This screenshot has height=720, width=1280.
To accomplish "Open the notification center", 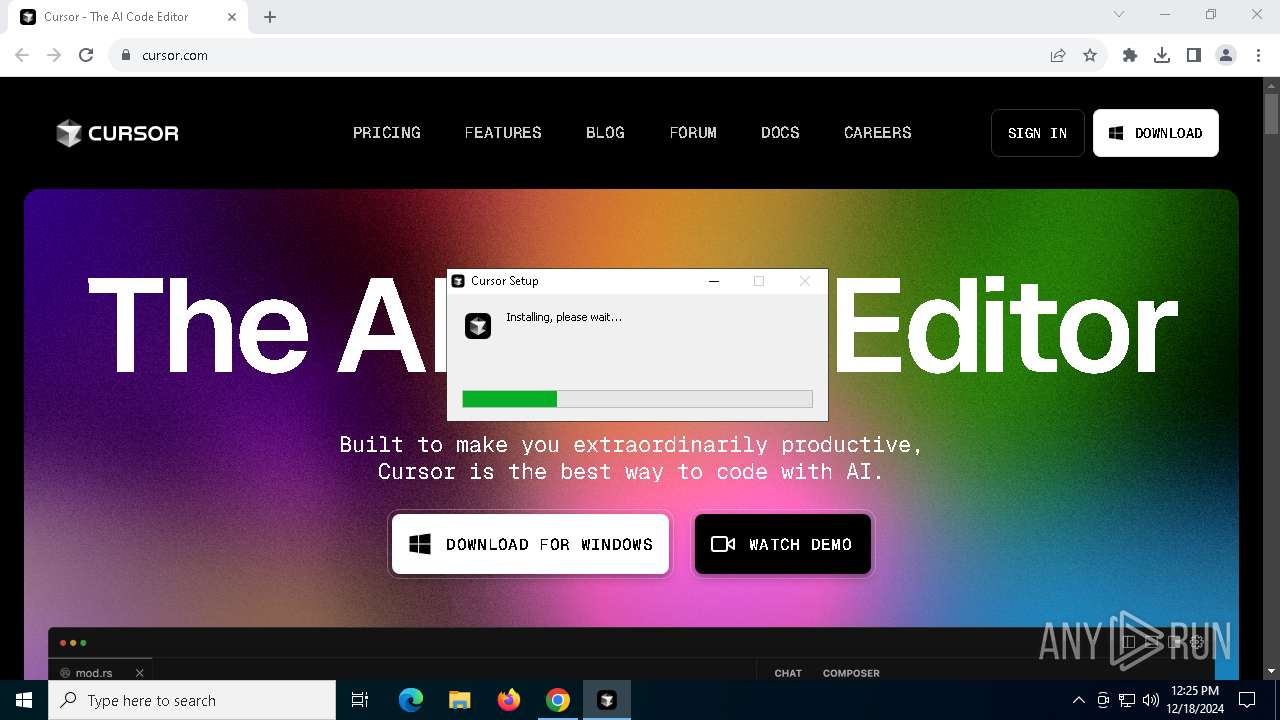I will (1247, 700).
